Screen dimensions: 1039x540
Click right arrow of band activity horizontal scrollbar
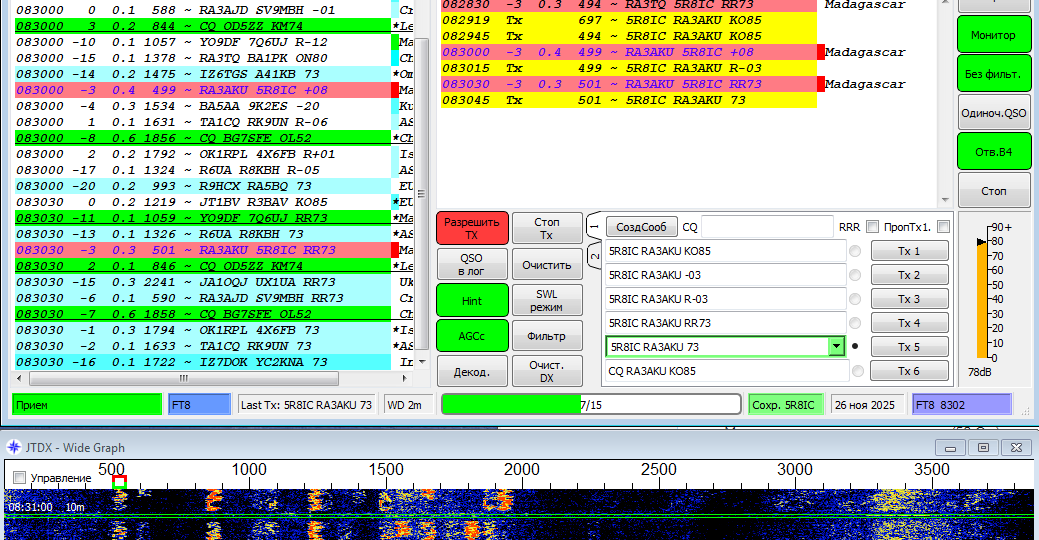(405, 378)
